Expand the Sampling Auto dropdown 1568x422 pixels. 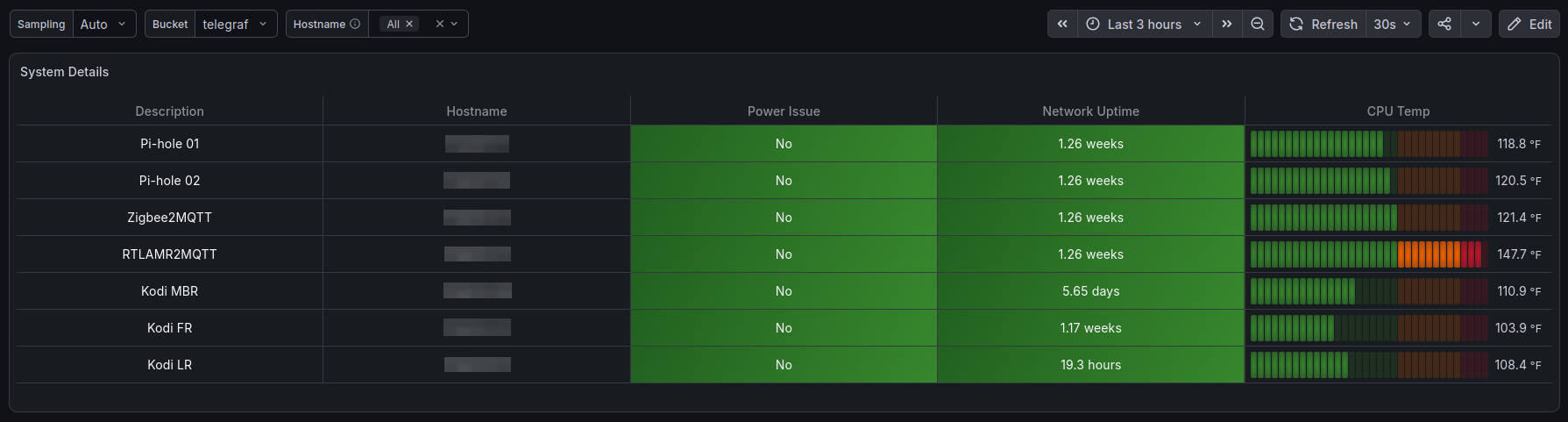(104, 24)
